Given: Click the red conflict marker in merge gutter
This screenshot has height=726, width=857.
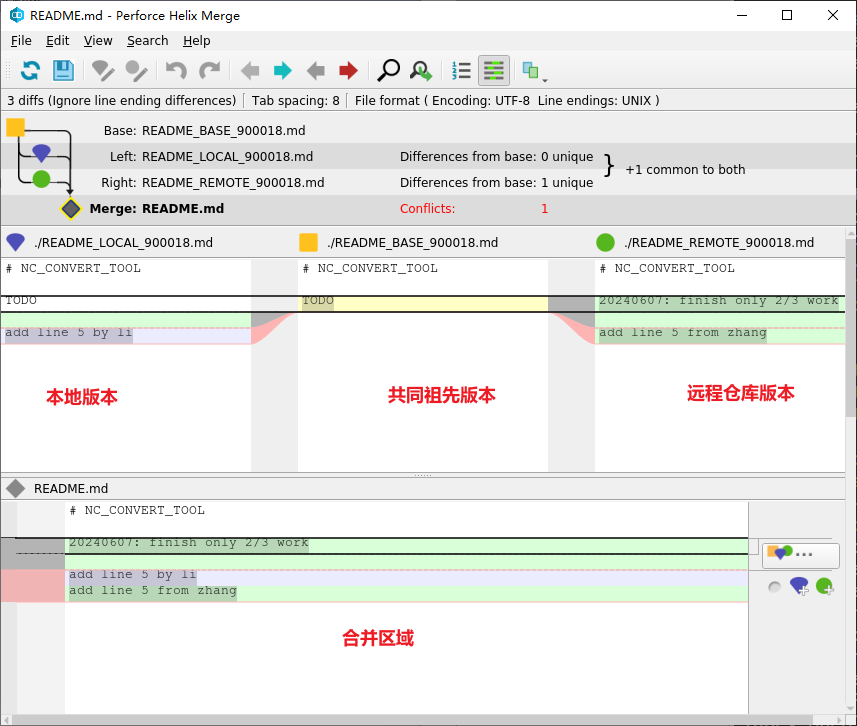Looking at the screenshot, I should pyautogui.click(x=33, y=586).
